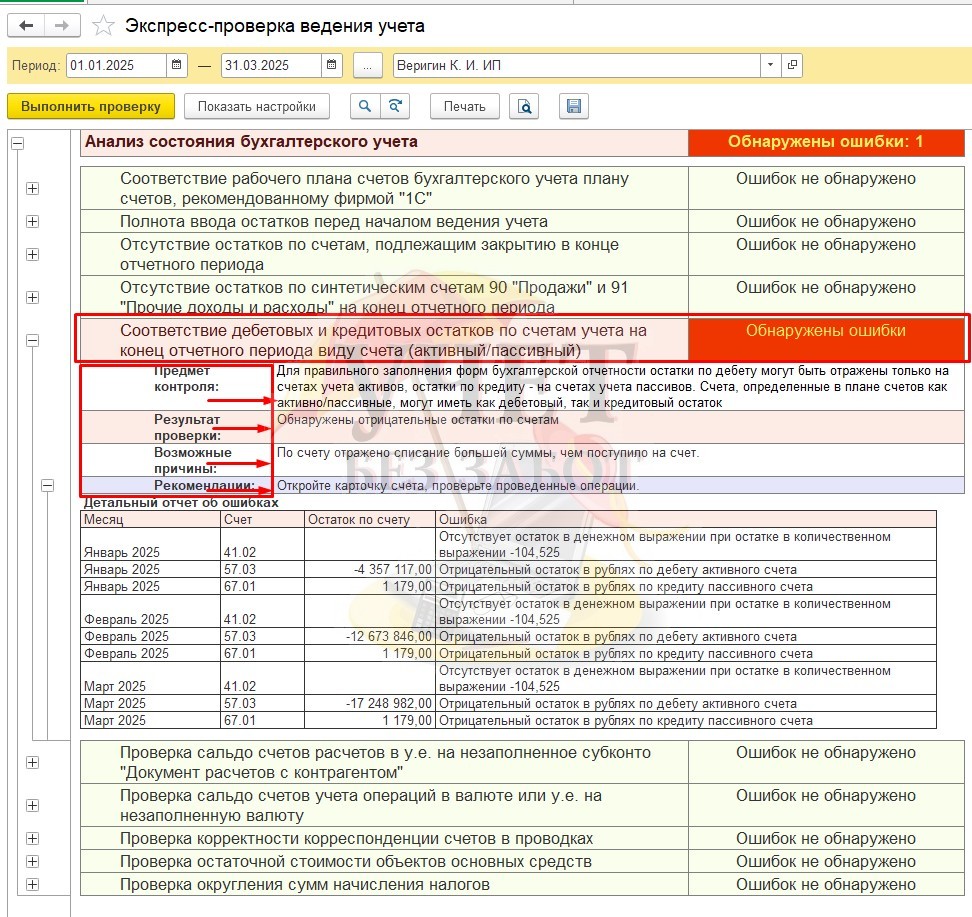Click the back navigation arrow
The width and height of the screenshot is (972, 917).
pyautogui.click(x=27, y=25)
